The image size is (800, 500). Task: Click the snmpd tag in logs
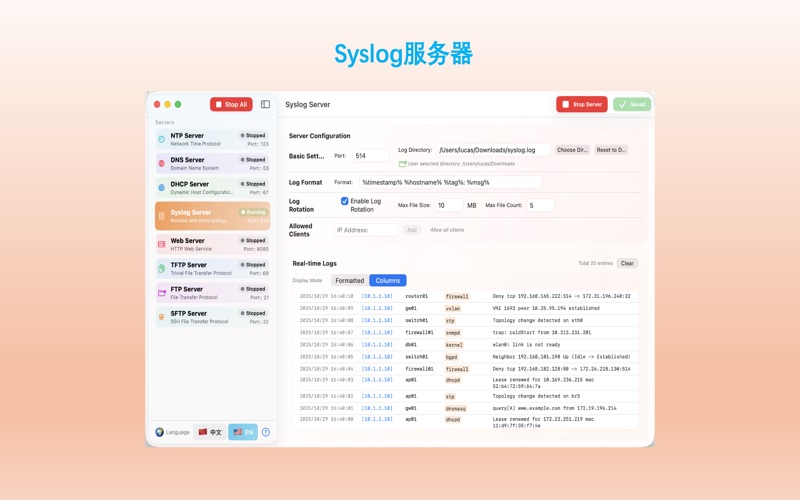(453, 333)
